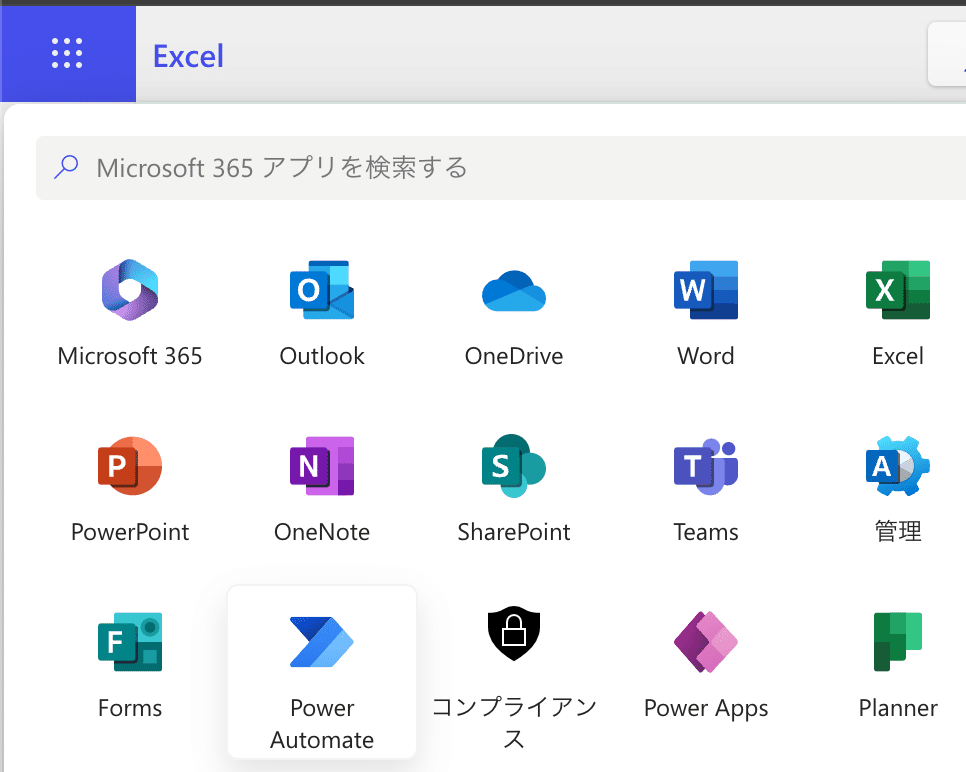Screen dimensions: 966x772
Task: Click the Planner text label
Action: click(x=898, y=709)
